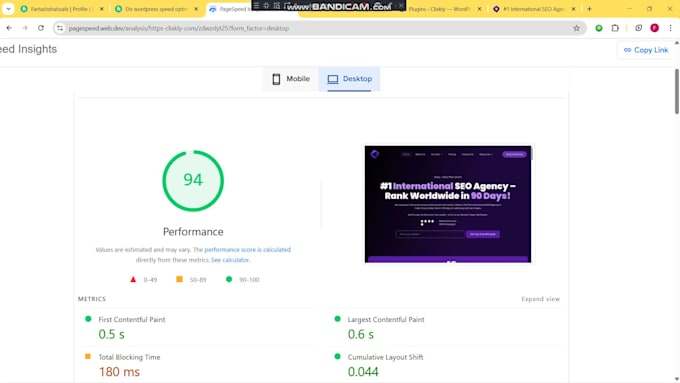Screen dimensions: 680x383
Task: Open the performance score is calculated link
Action: click(x=248, y=249)
